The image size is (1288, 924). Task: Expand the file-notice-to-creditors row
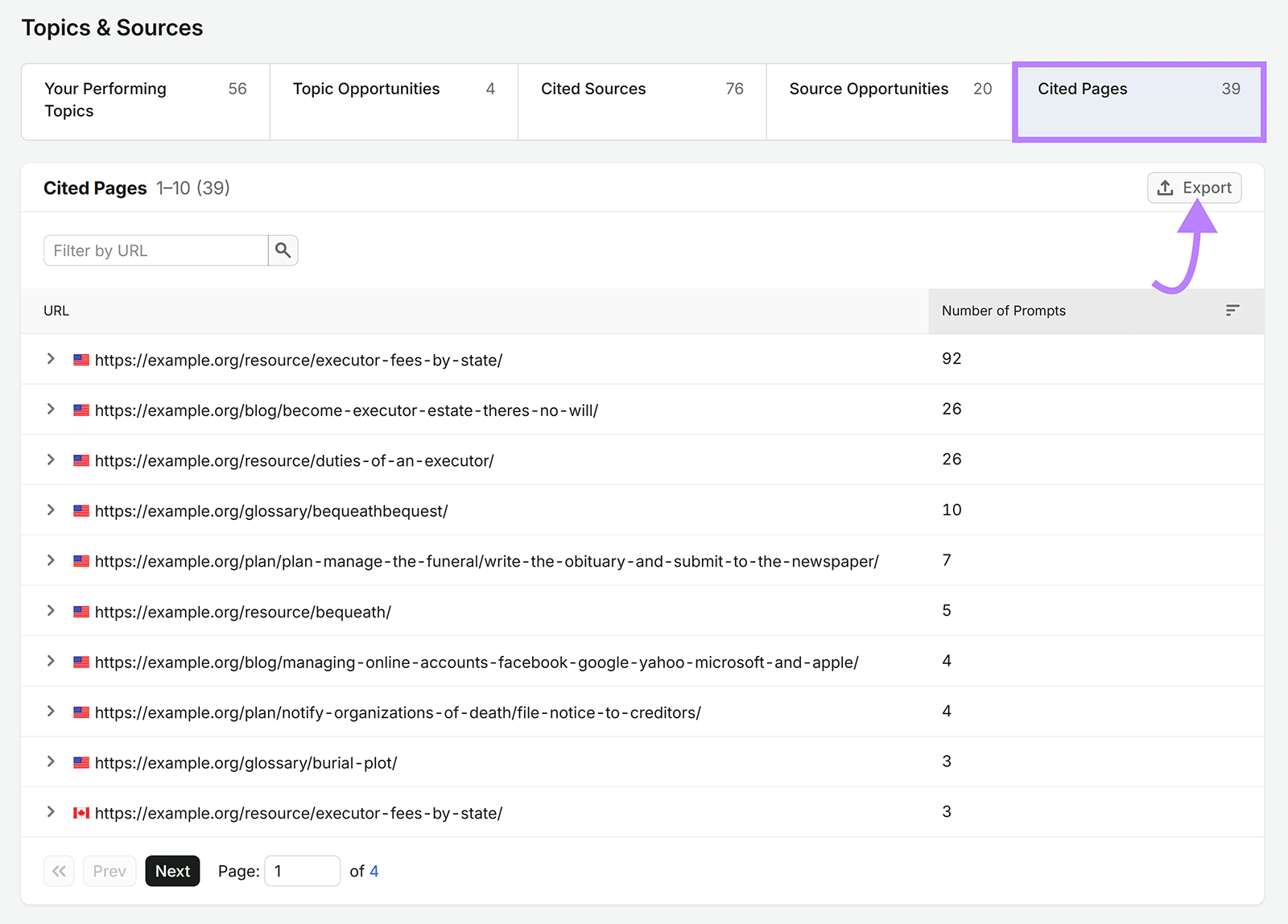pos(51,712)
